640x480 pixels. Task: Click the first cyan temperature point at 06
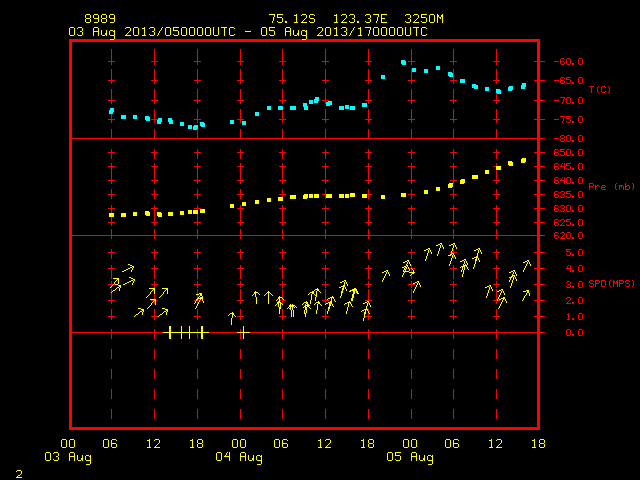pos(111,111)
